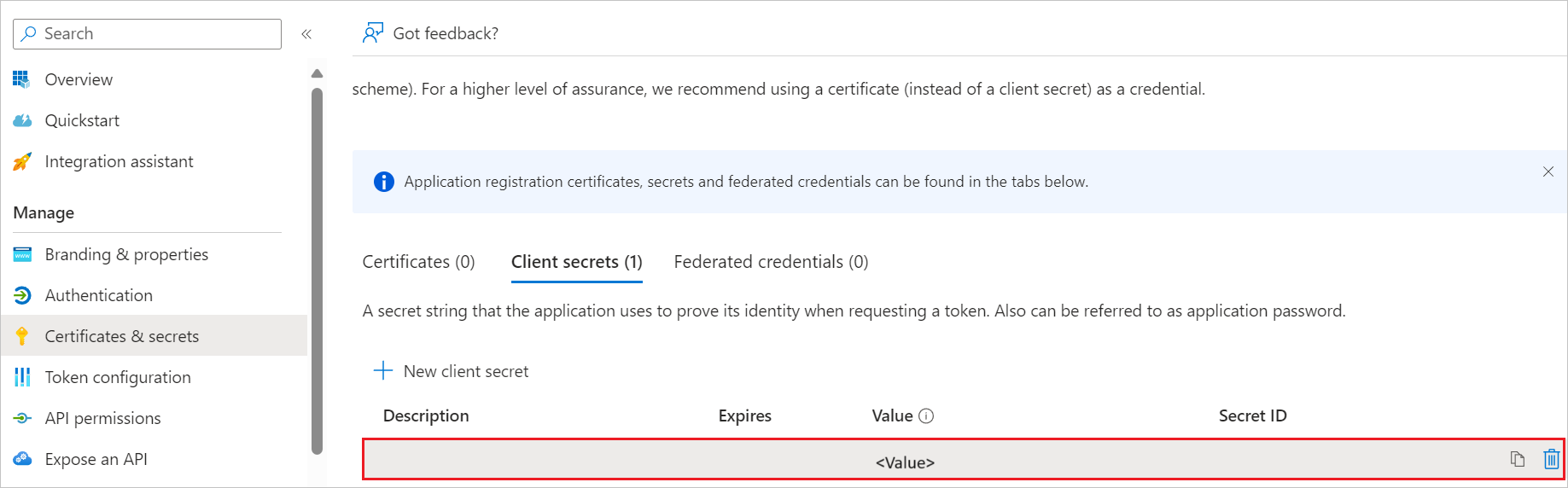Open the Federated credentials (0) tab

[x=771, y=262]
